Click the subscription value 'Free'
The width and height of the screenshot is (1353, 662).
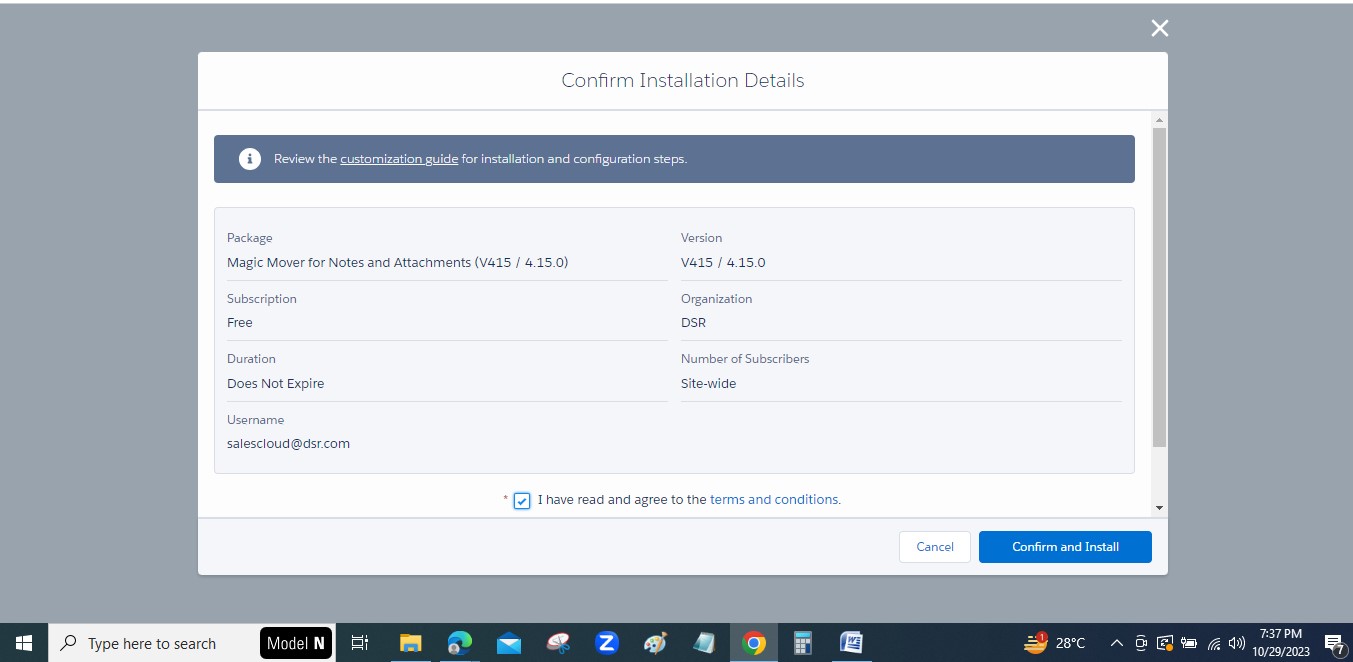point(240,323)
